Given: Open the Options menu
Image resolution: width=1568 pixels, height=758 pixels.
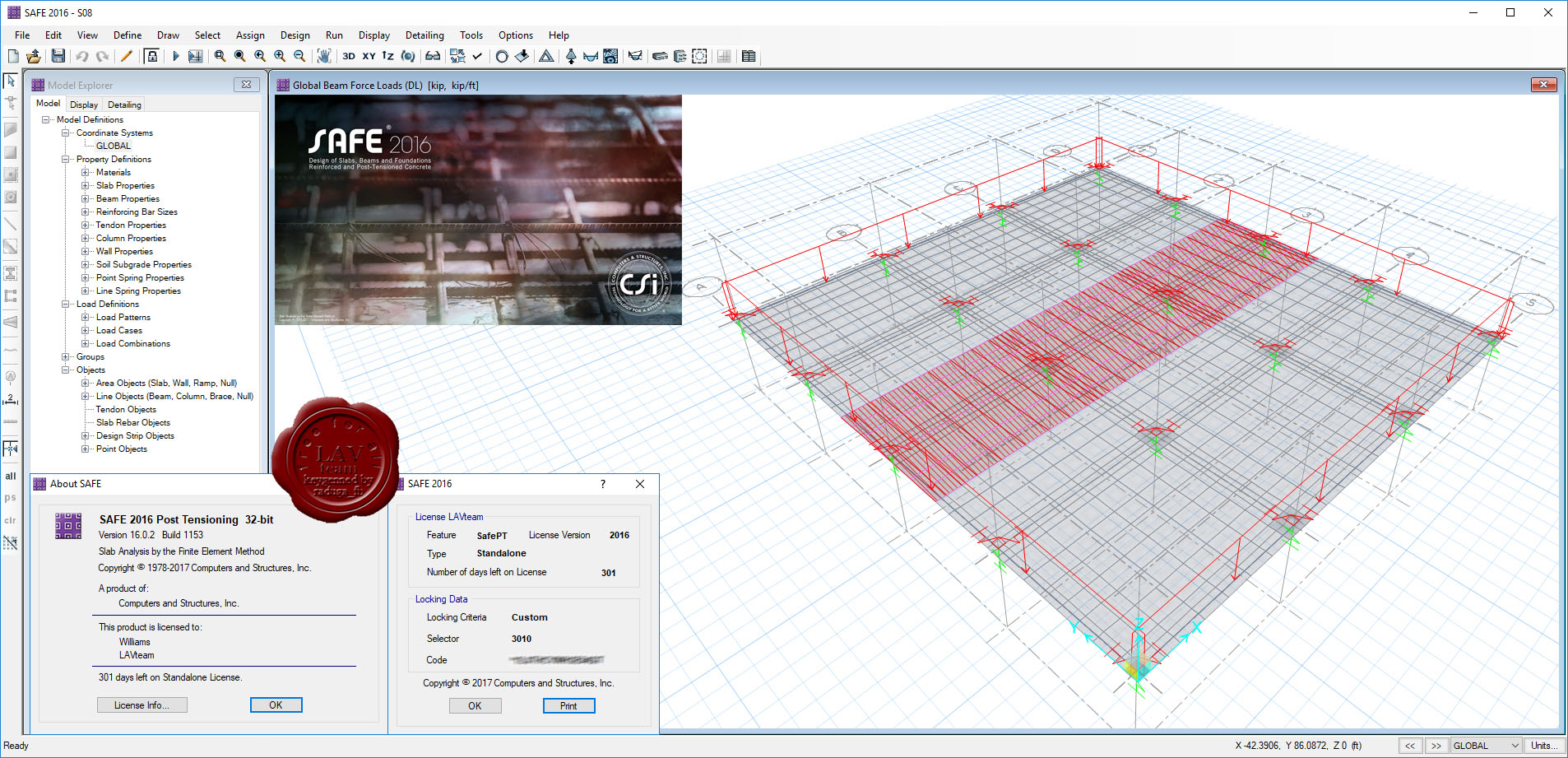Looking at the screenshot, I should click(x=516, y=35).
